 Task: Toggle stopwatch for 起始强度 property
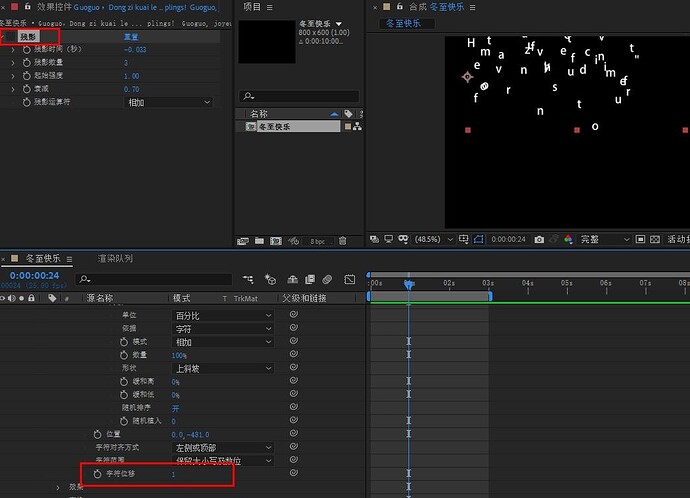[26, 76]
